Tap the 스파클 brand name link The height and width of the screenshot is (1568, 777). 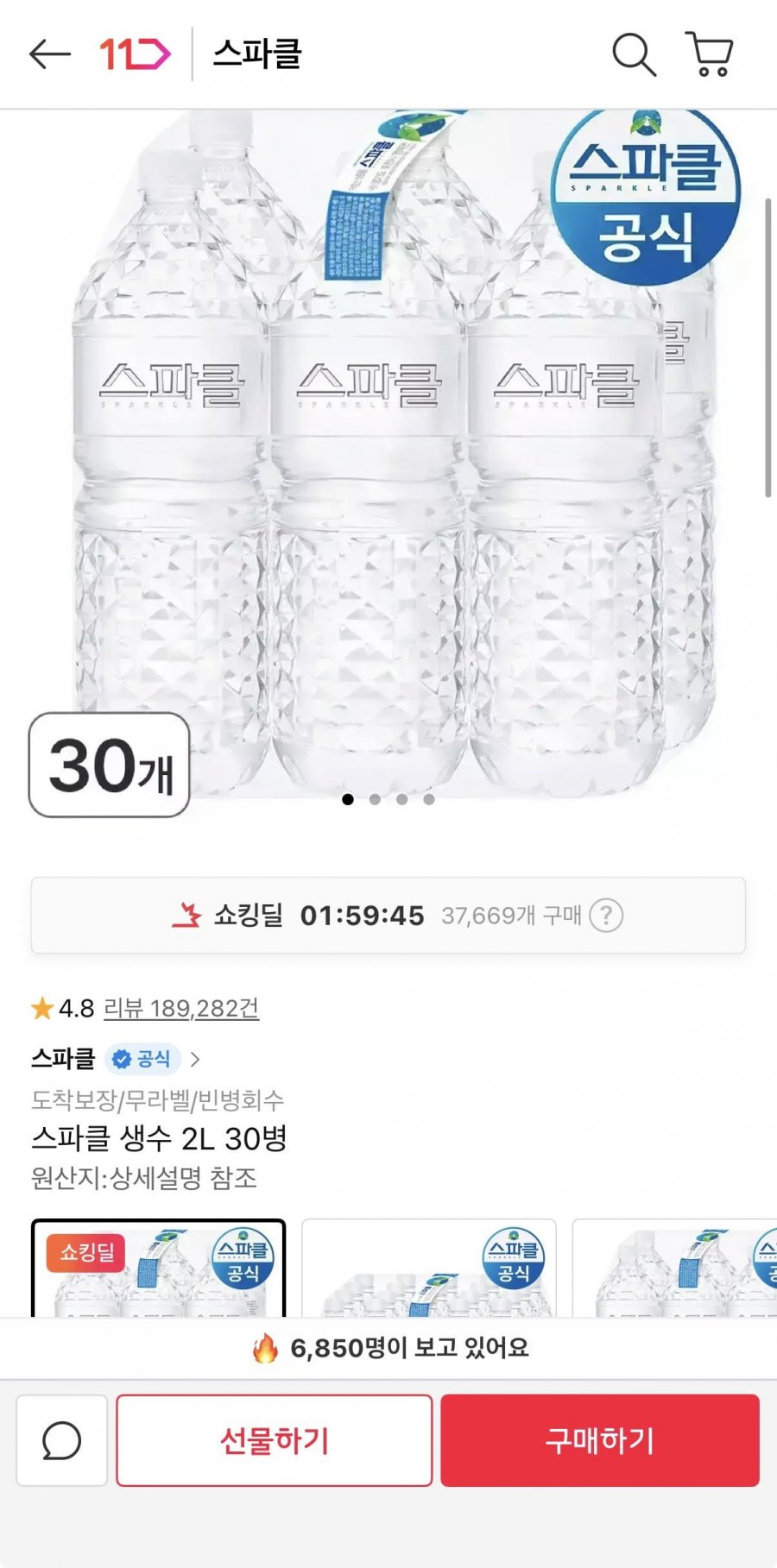(63, 1059)
